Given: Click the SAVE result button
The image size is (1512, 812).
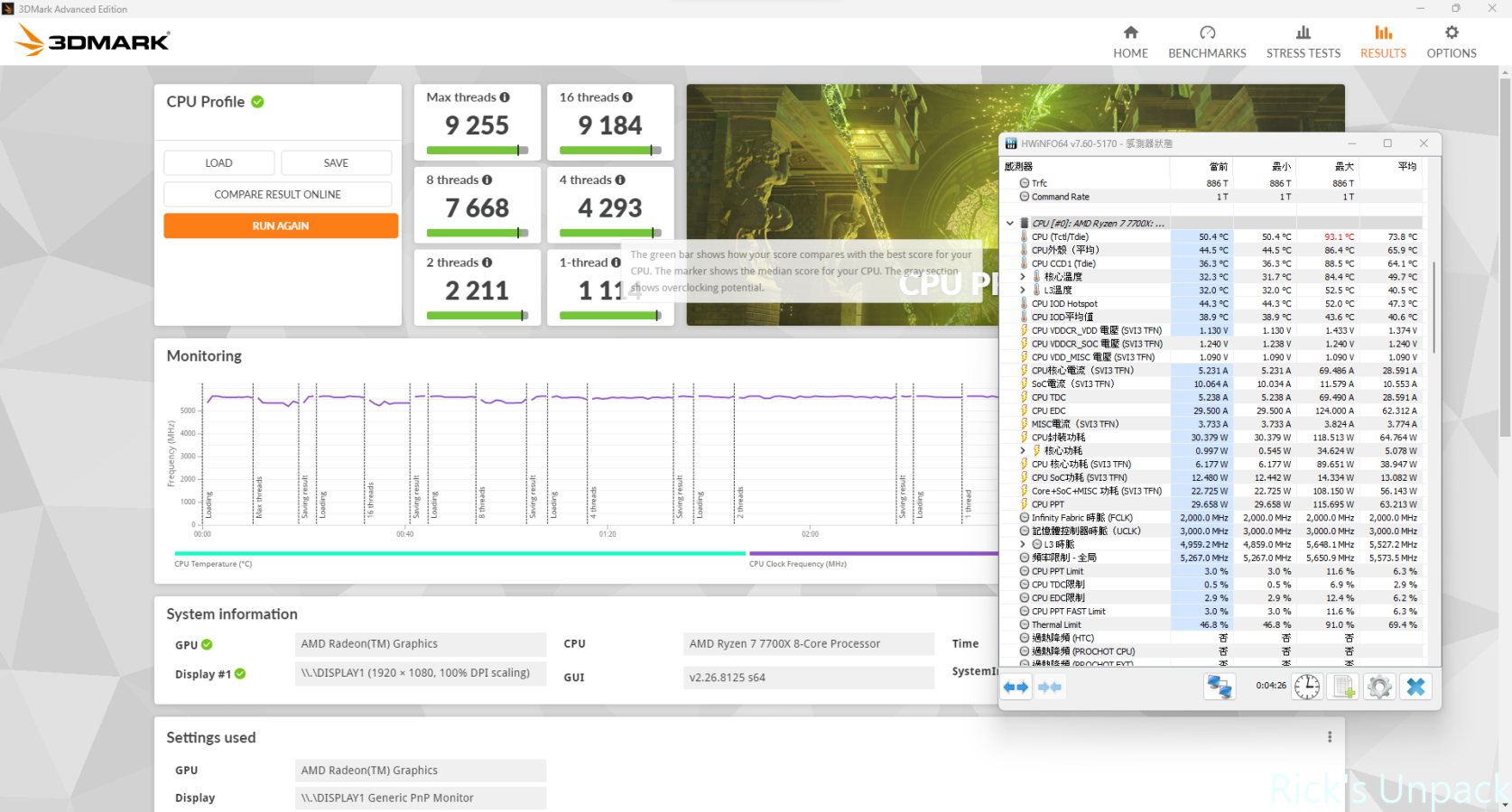Looking at the screenshot, I should (337, 163).
